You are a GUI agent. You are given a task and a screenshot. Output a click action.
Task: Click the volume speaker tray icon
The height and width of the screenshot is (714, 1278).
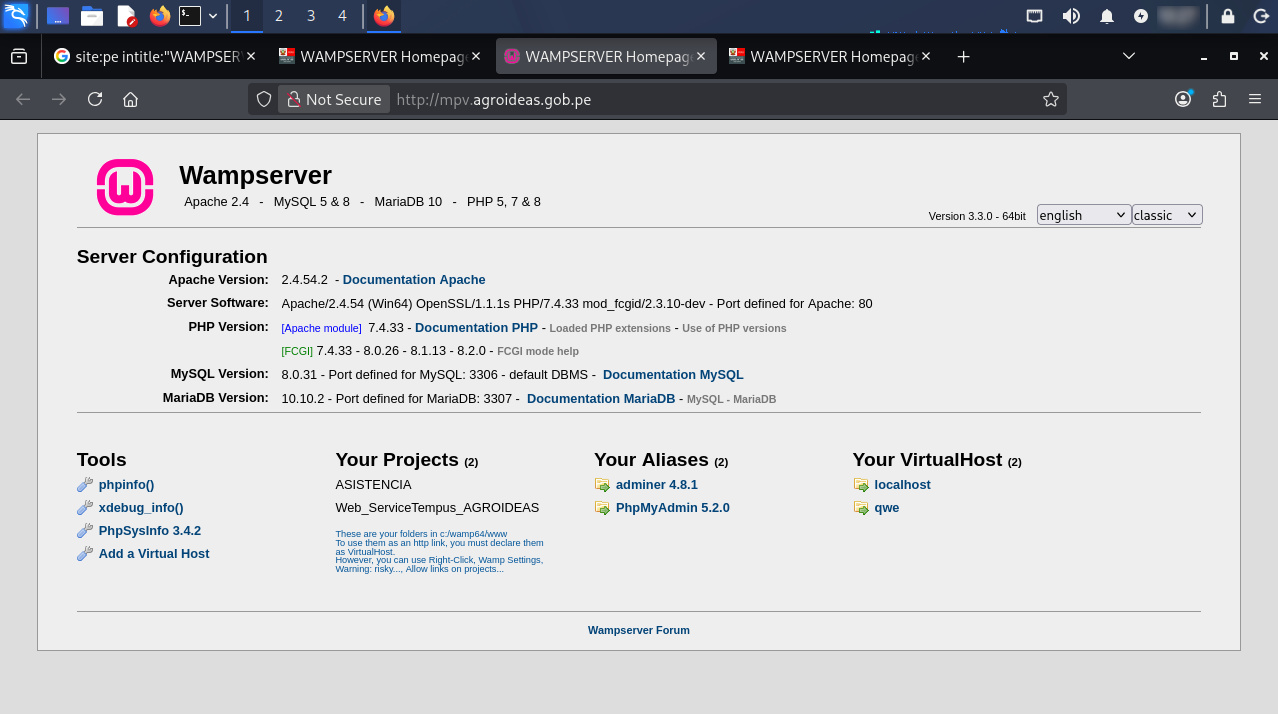(1071, 16)
